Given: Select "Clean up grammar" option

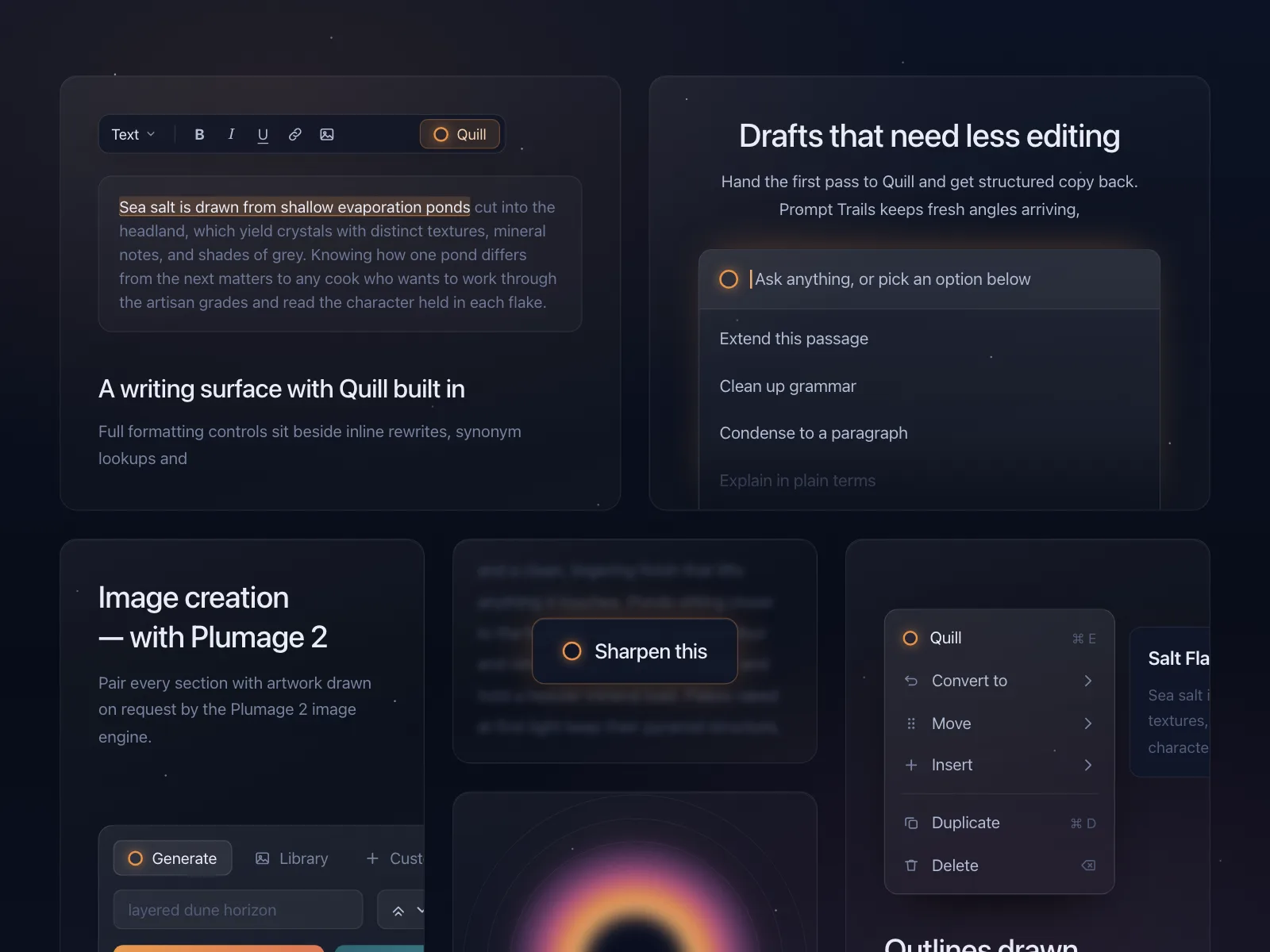Looking at the screenshot, I should pos(929,386).
